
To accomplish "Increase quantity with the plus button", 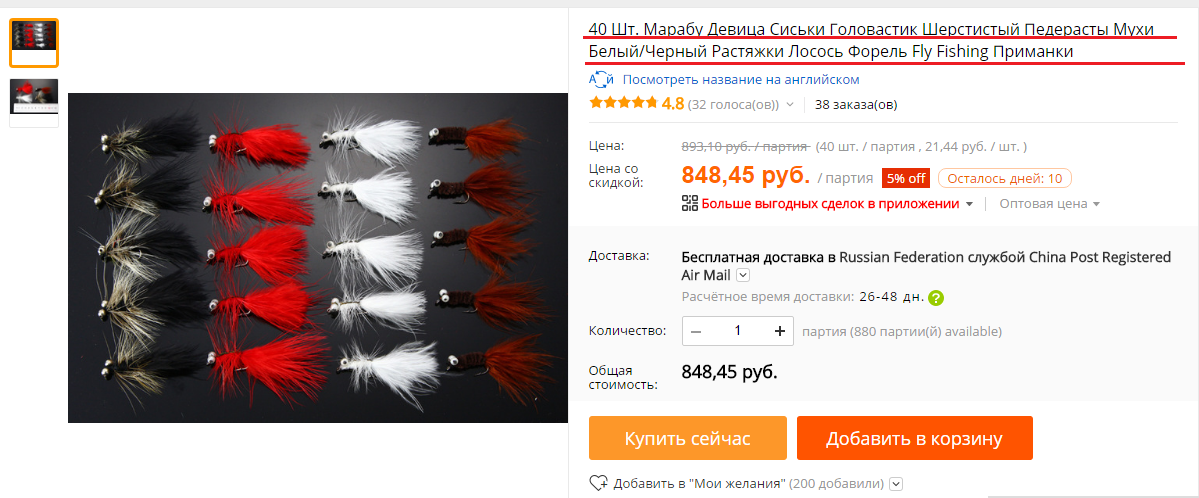I will tap(780, 331).
